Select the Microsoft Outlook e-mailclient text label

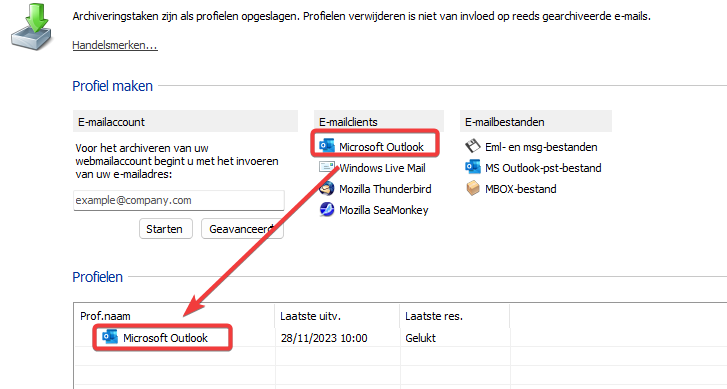pos(382,147)
